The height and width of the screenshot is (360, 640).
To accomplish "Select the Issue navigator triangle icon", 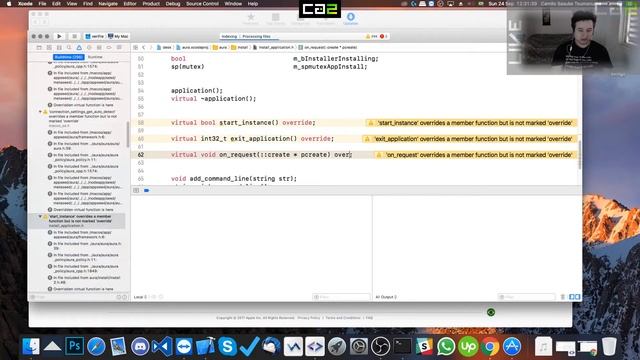I will [79, 48].
